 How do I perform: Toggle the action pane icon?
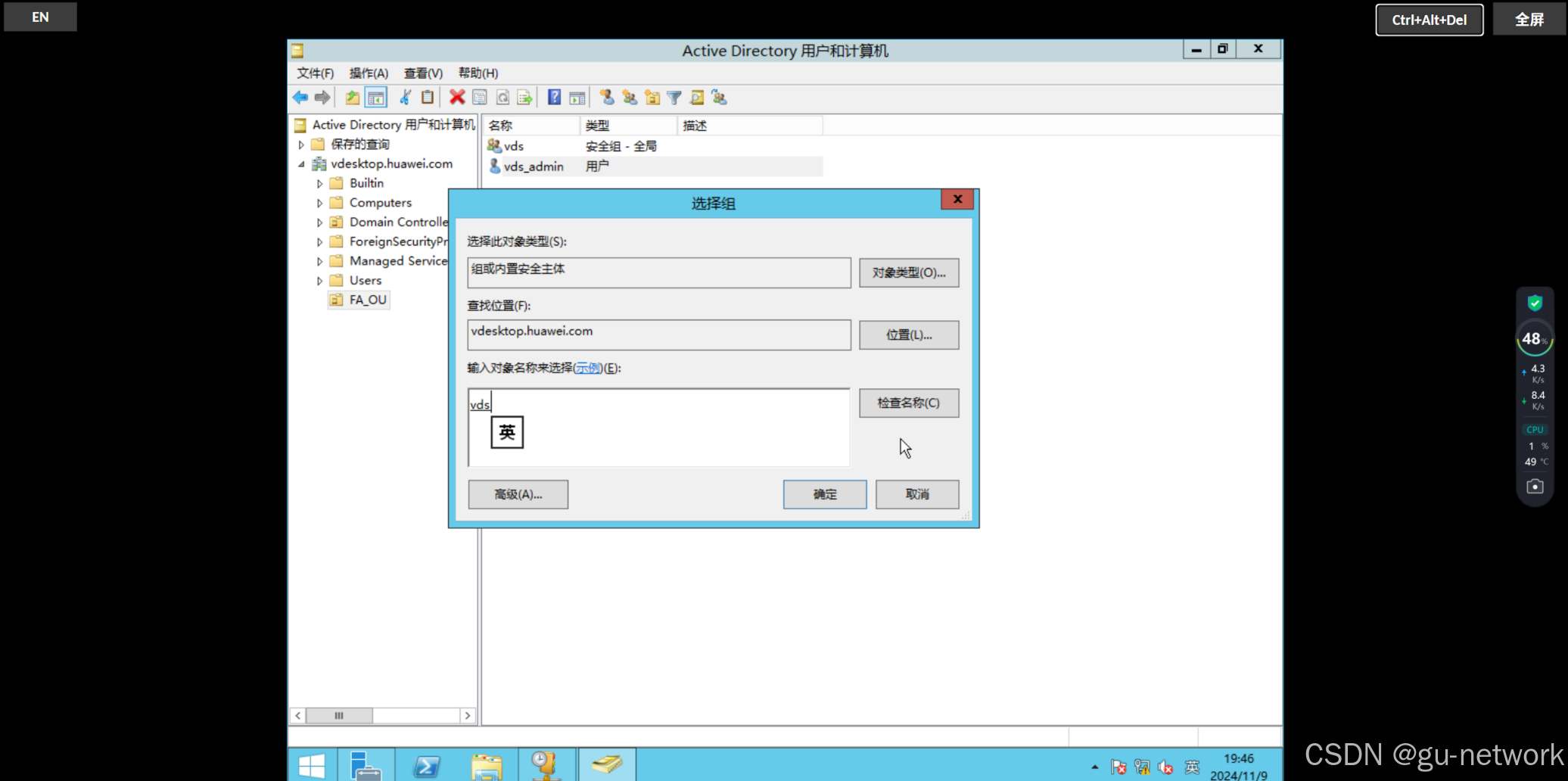[x=577, y=98]
